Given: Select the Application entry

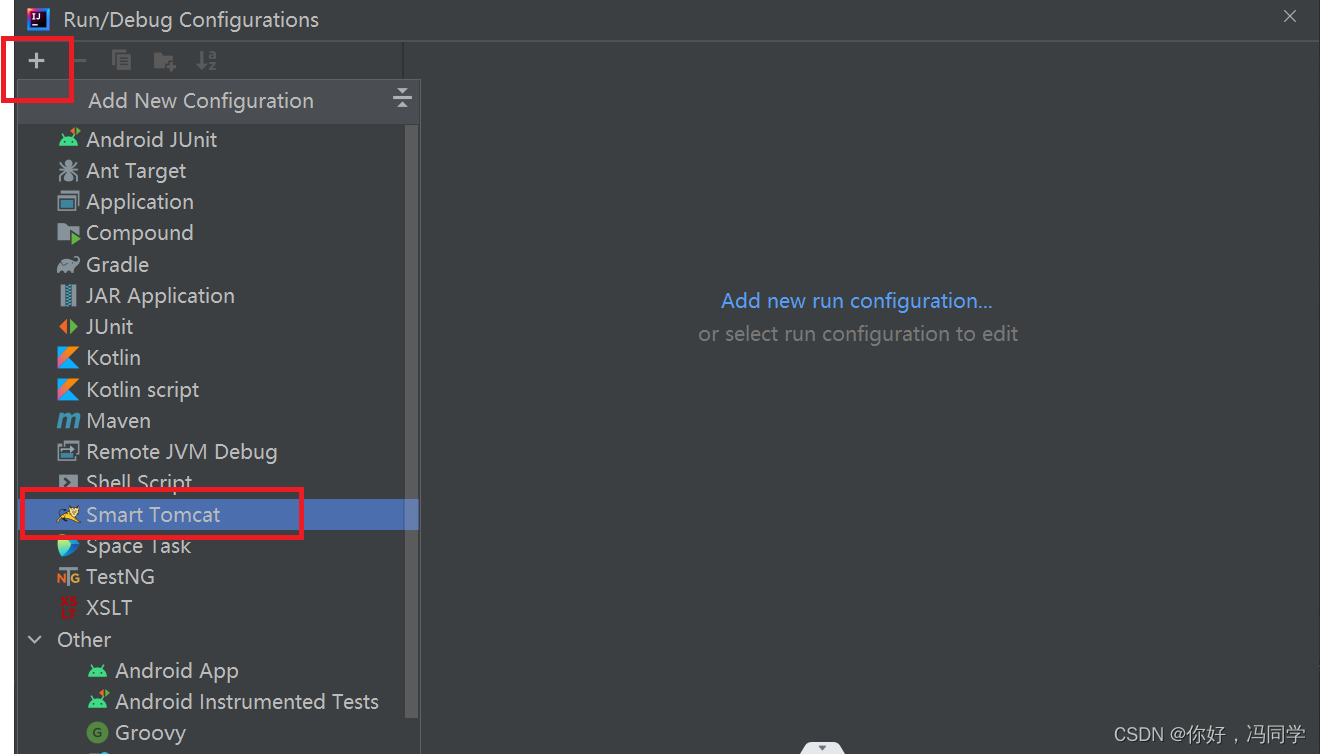Looking at the screenshot, I should click(x=218, y=202).
